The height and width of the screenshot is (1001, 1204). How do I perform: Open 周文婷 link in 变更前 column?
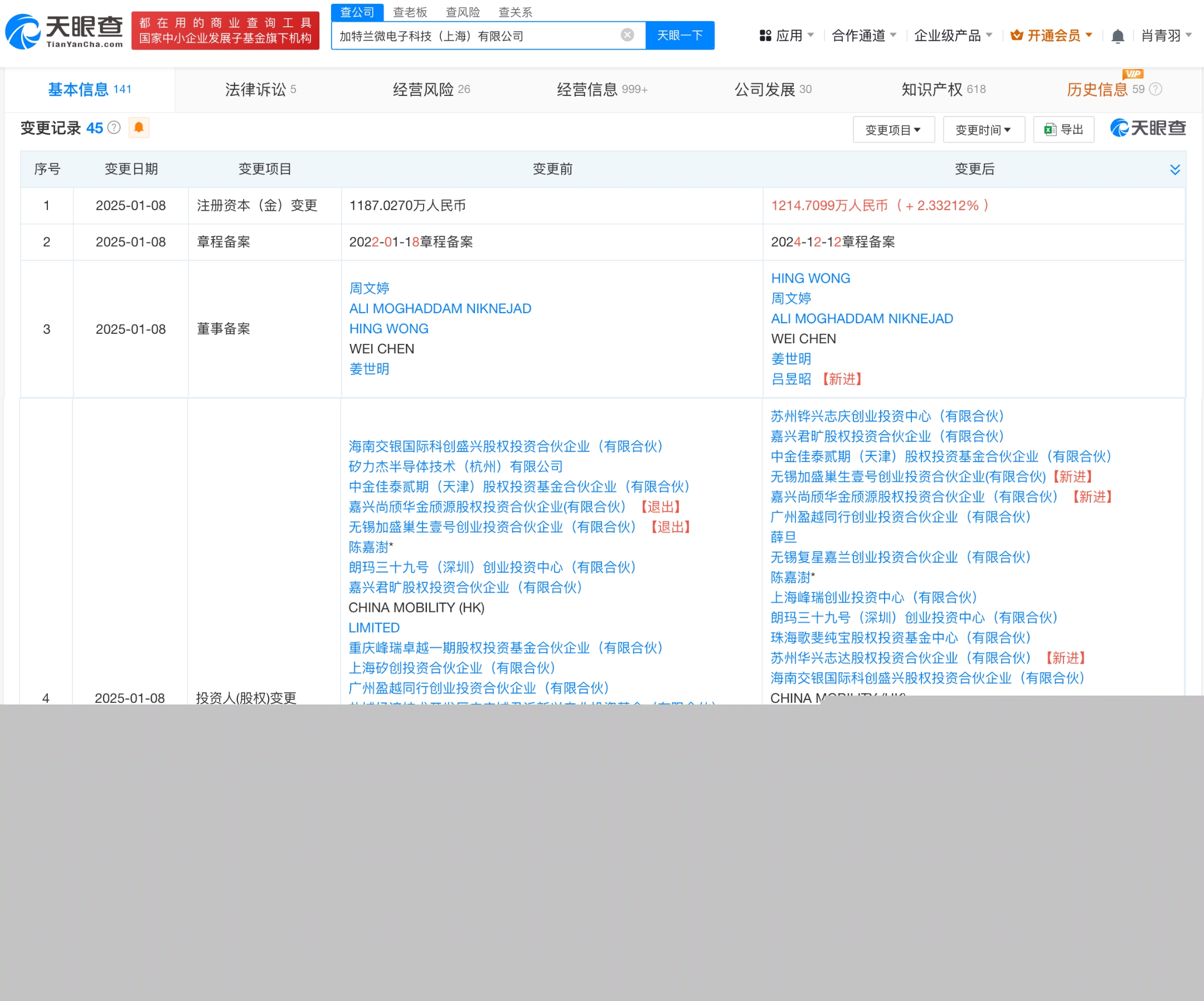point(369,288)
